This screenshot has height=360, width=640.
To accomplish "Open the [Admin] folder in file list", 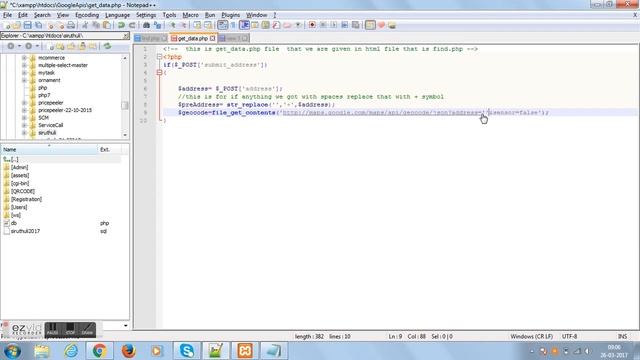I will pos(19,167).
